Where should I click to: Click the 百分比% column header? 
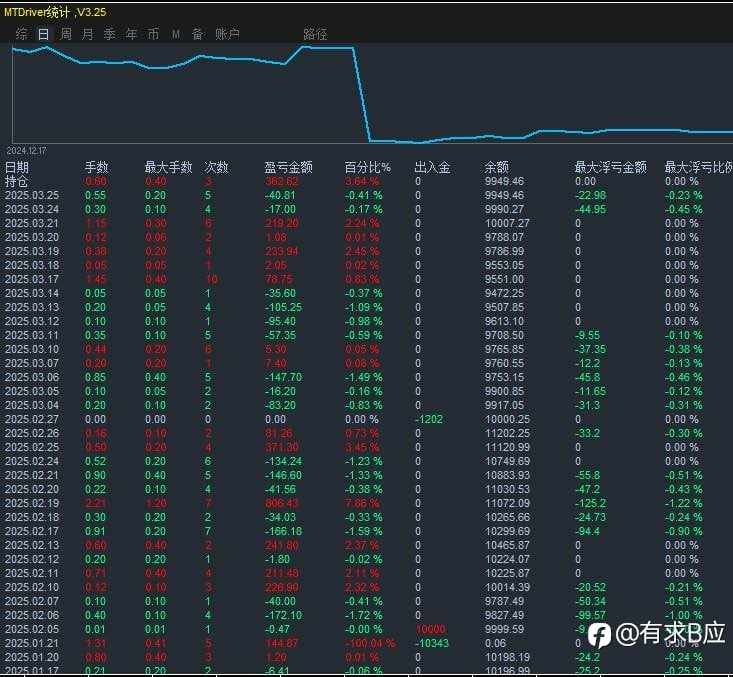coord(367,167)
